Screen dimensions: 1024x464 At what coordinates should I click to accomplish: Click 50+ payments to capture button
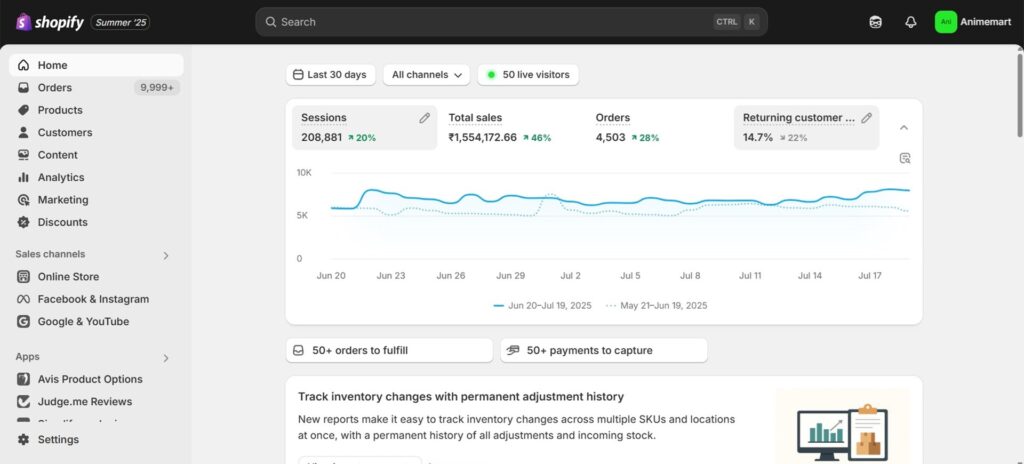(604, 350)
